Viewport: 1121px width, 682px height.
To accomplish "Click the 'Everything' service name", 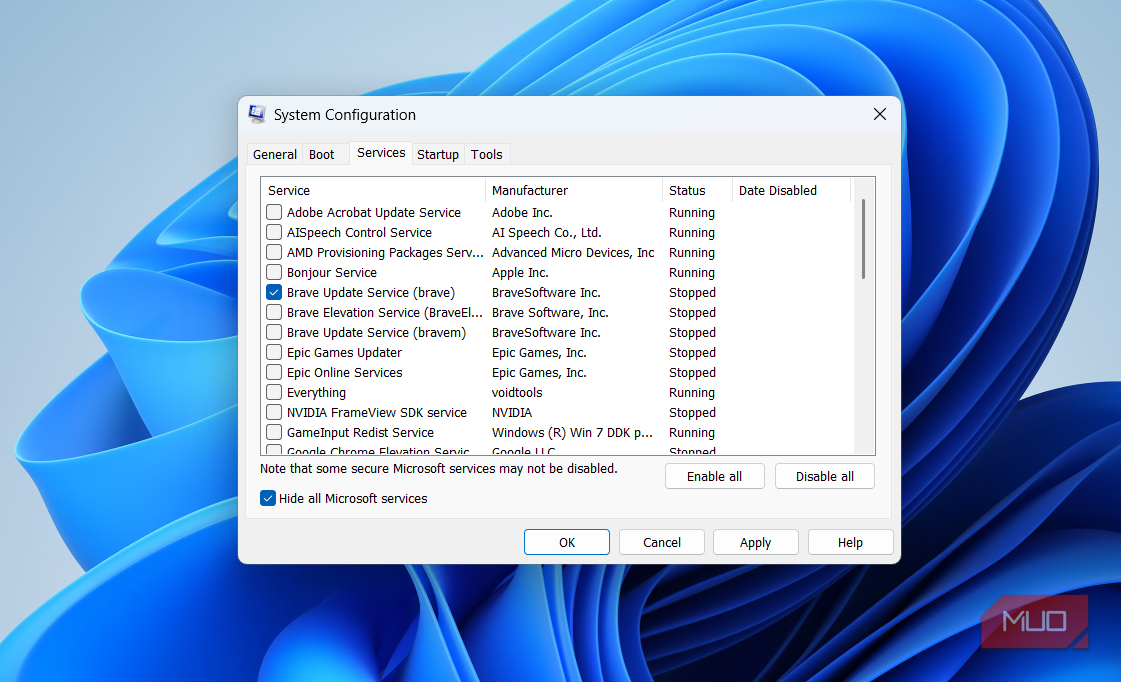I will coord(316,392).
